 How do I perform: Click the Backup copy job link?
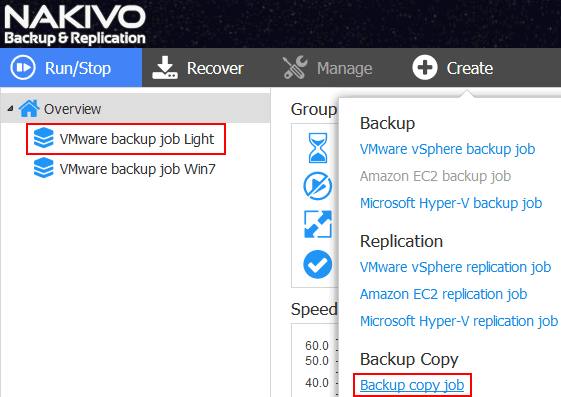pos(412,385)
